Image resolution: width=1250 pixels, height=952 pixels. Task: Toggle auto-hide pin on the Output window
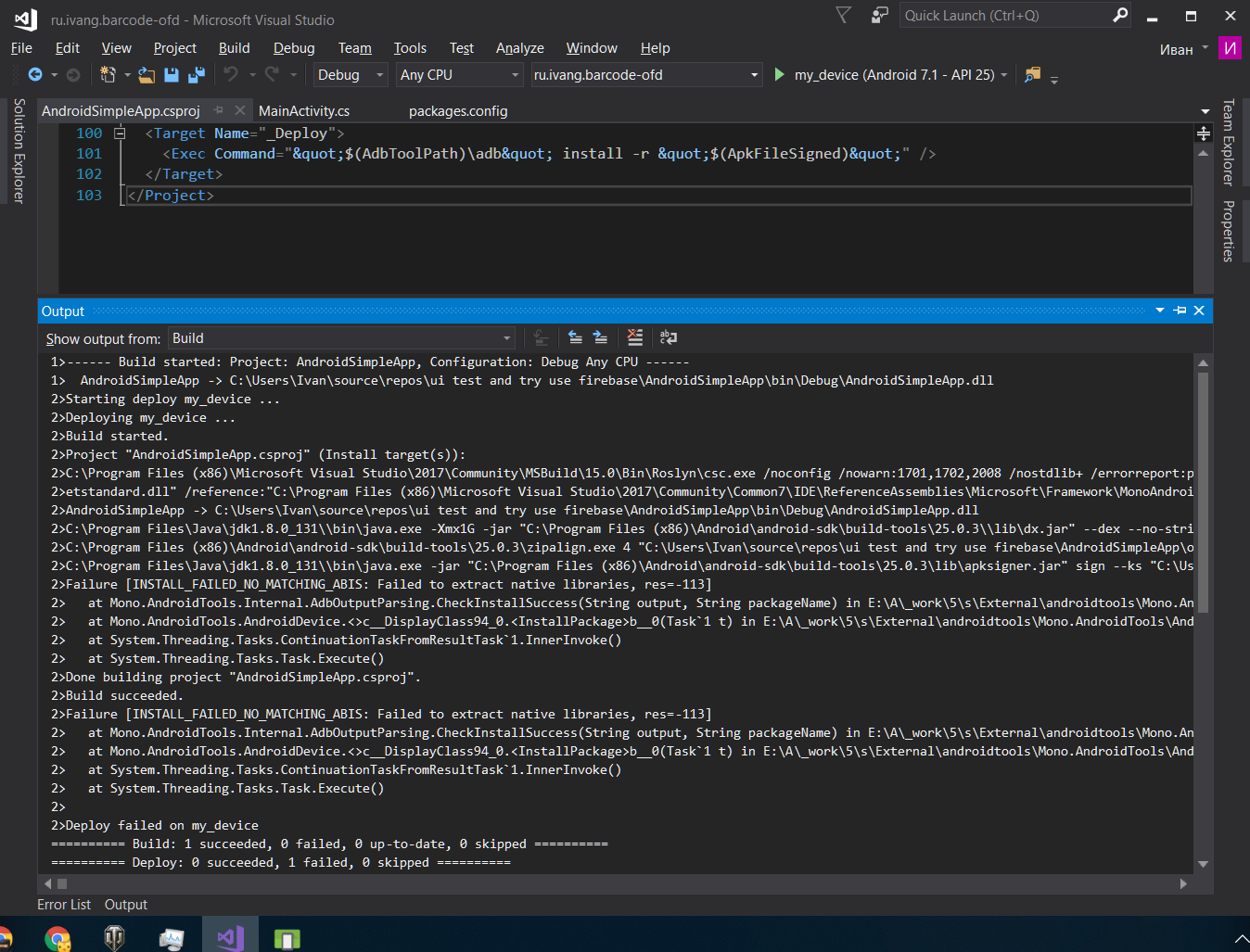click(x=1179, y=311)
